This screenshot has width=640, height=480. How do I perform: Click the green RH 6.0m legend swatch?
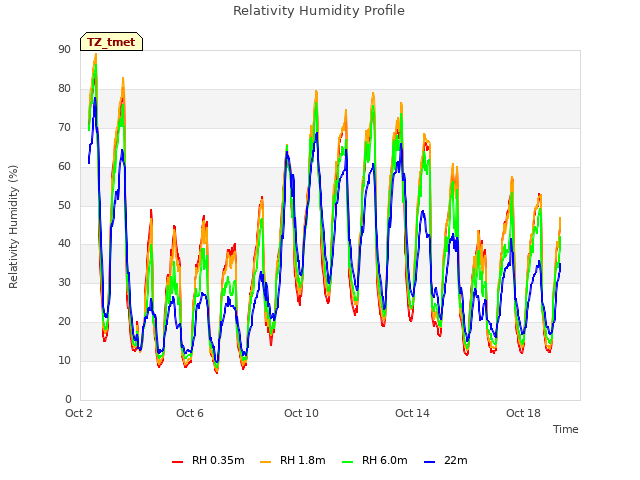pos(347,462)
